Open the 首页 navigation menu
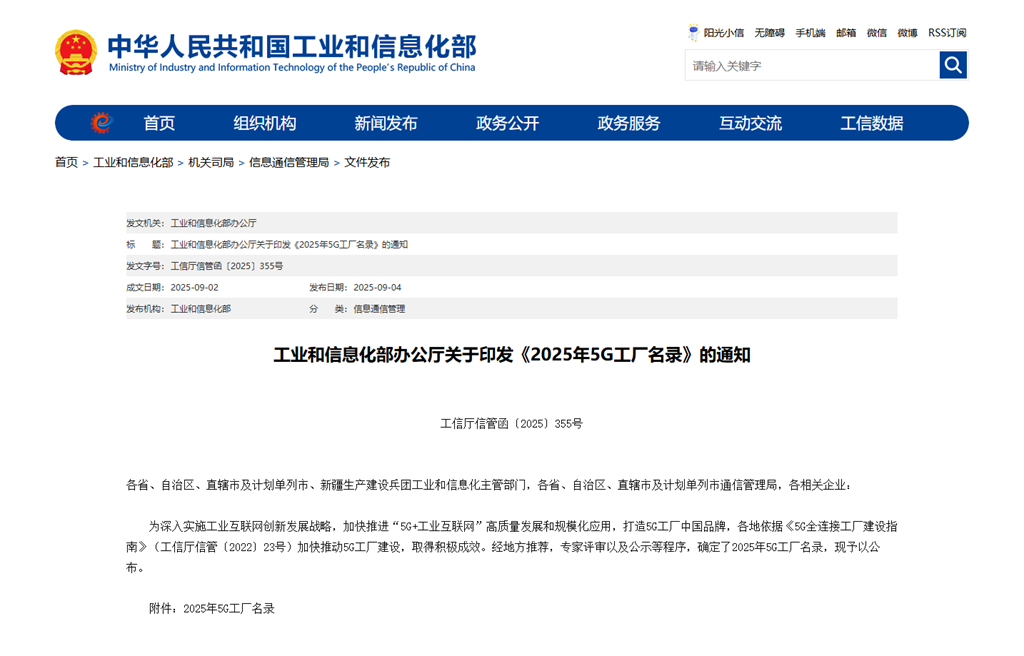This screenshot has width=1024, height=656. click(159, 123)
